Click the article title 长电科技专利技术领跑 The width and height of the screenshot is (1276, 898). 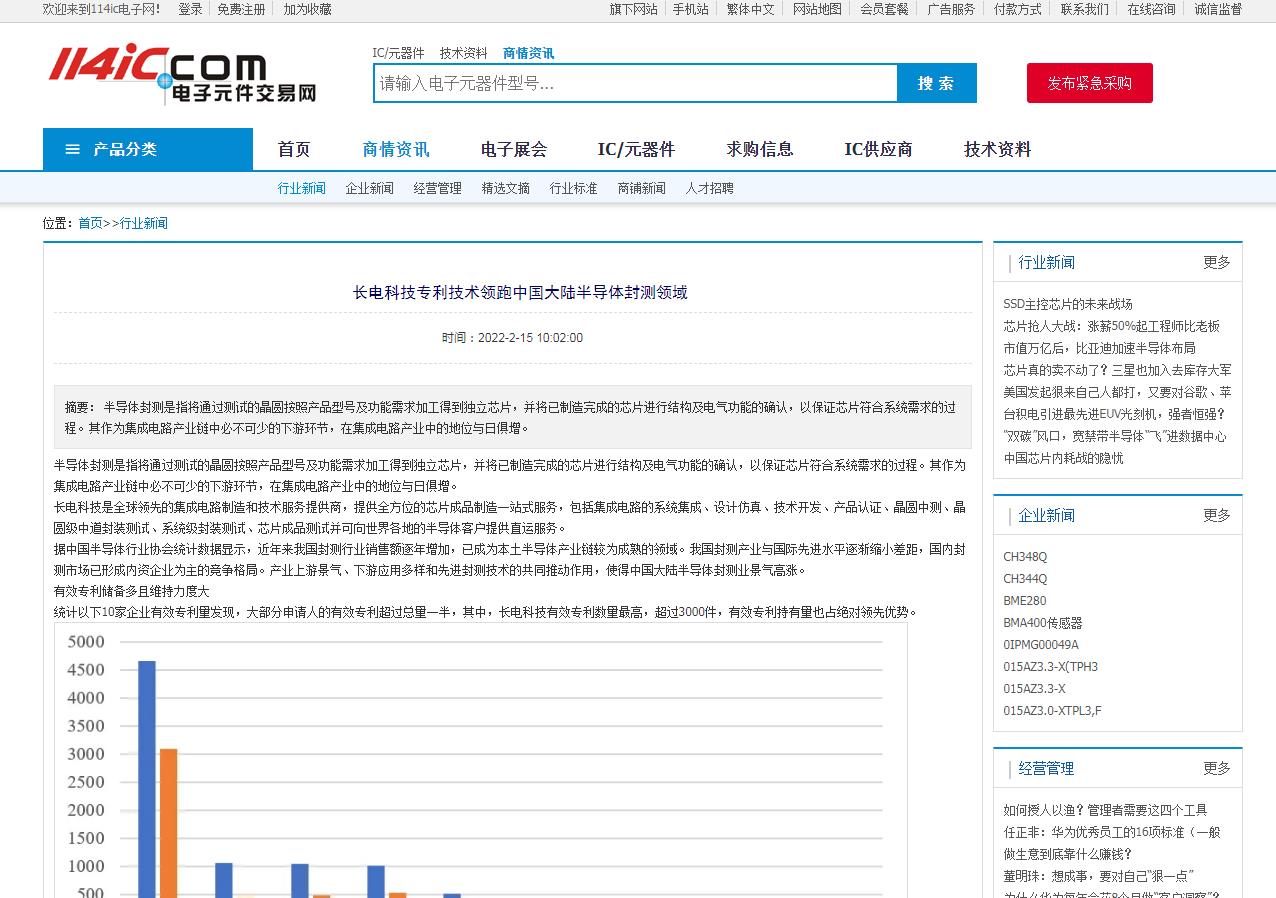coord(520,292)
